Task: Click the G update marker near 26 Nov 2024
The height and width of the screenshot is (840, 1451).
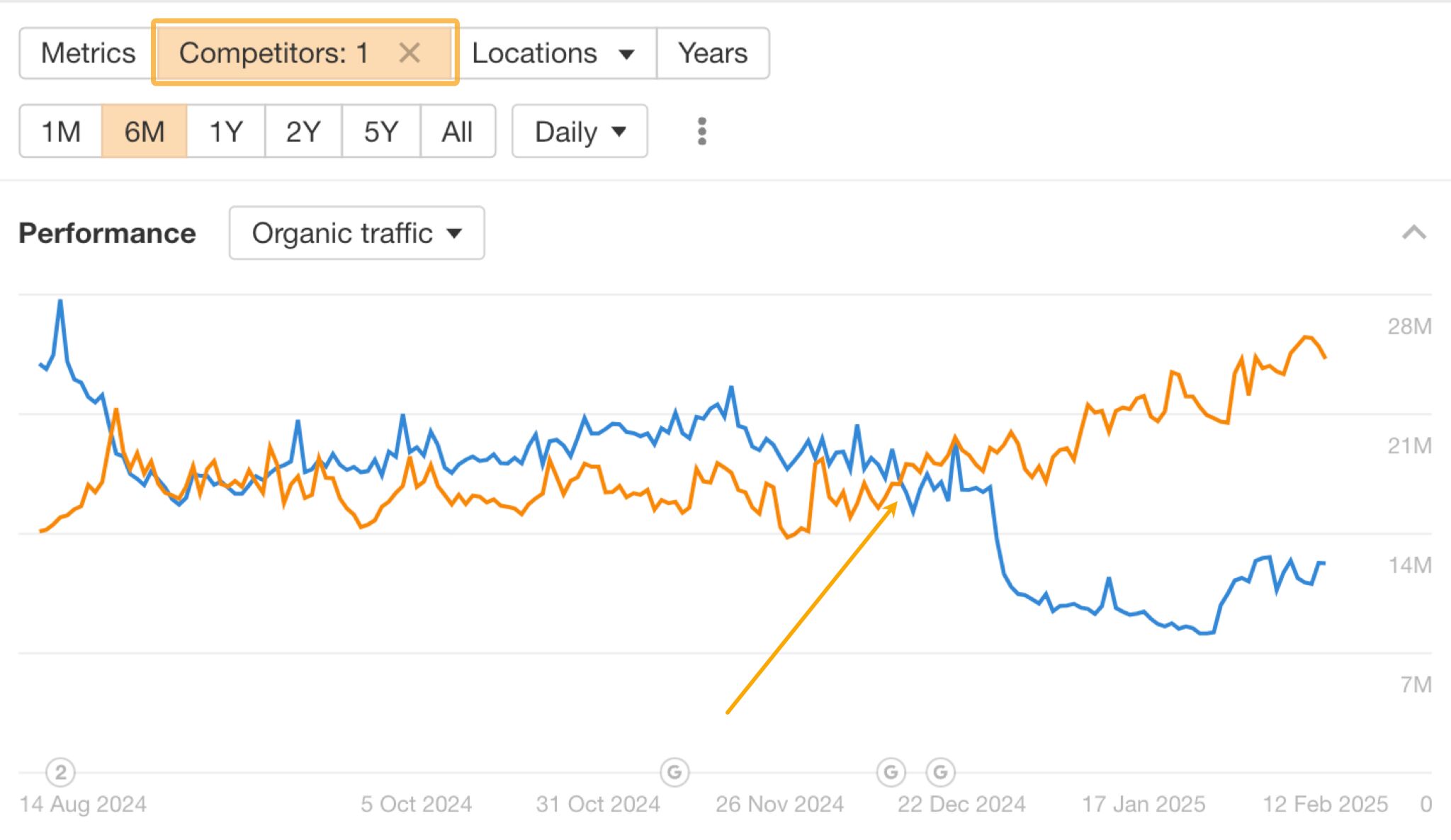Action: tap(674, 773)
